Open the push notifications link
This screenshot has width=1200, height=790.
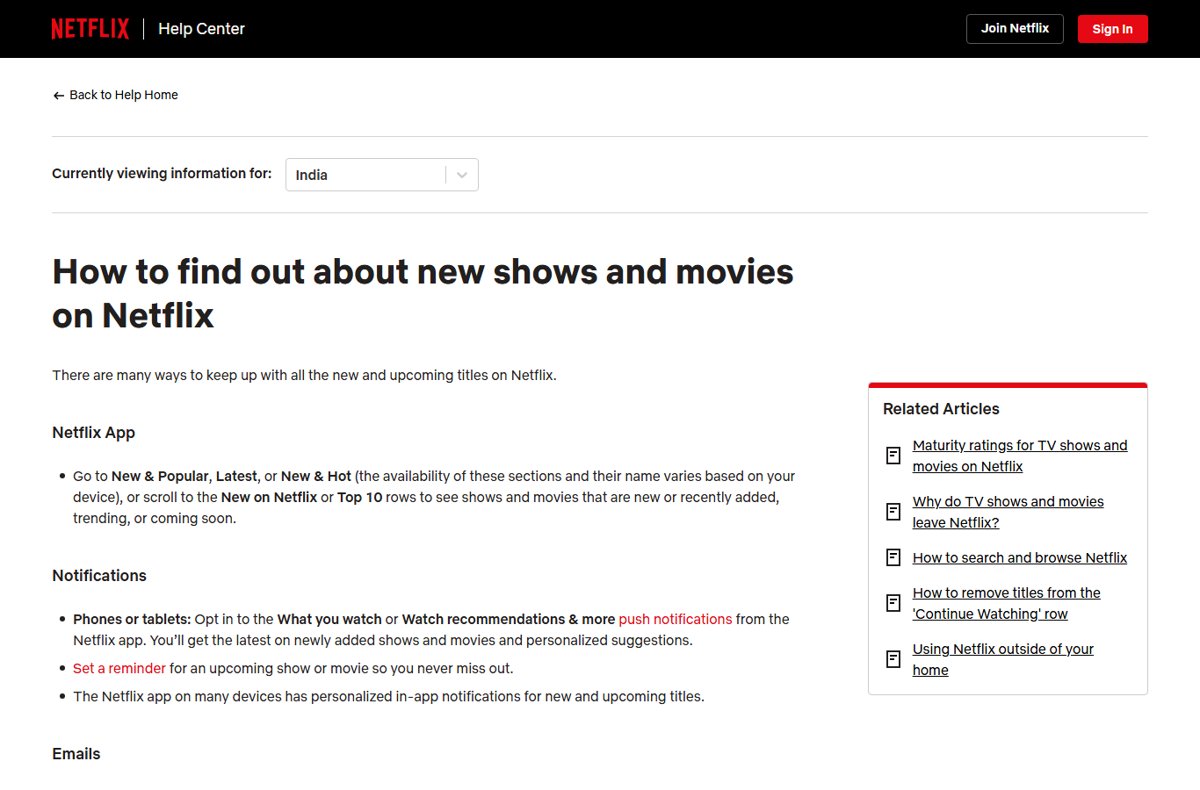pyautogui.click(x=675, y=619)
